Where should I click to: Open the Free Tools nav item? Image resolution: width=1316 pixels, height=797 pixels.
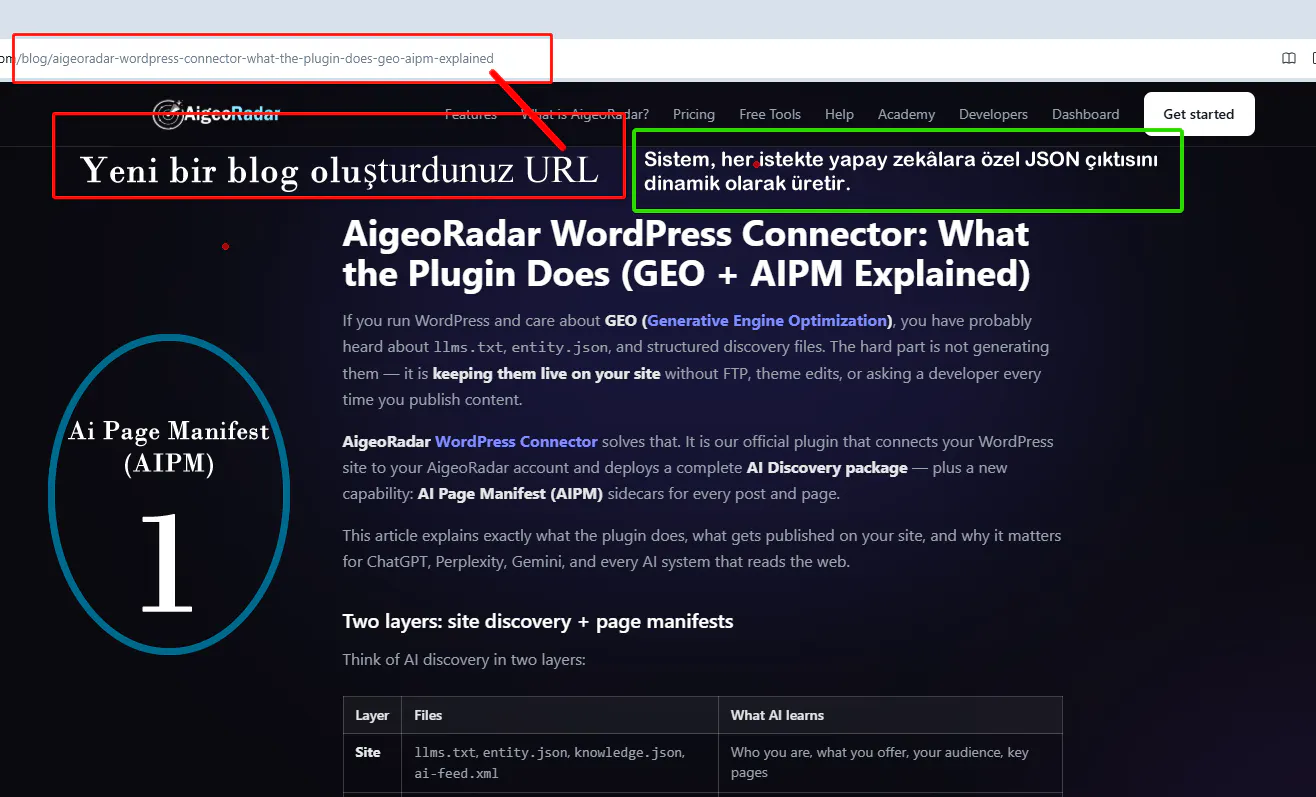pyautogui.click(x=770, y=114)
